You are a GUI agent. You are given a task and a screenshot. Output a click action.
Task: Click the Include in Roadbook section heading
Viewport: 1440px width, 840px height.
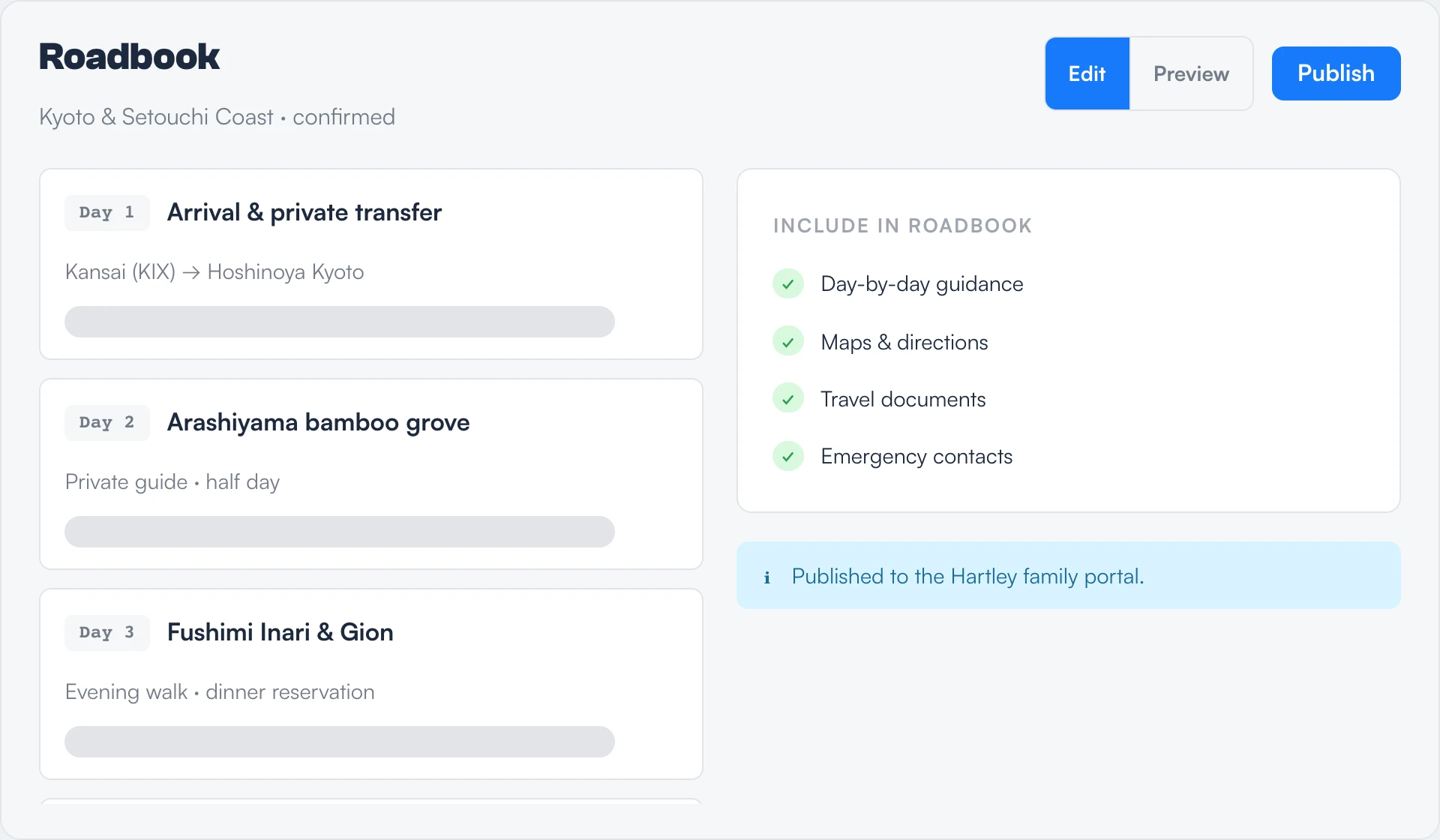[x=903, y=226]
